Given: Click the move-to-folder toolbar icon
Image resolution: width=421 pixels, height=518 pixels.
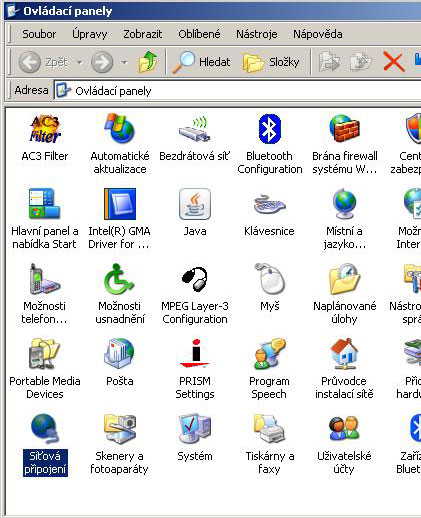Looking at the screenshot, I should coord(328,62).
